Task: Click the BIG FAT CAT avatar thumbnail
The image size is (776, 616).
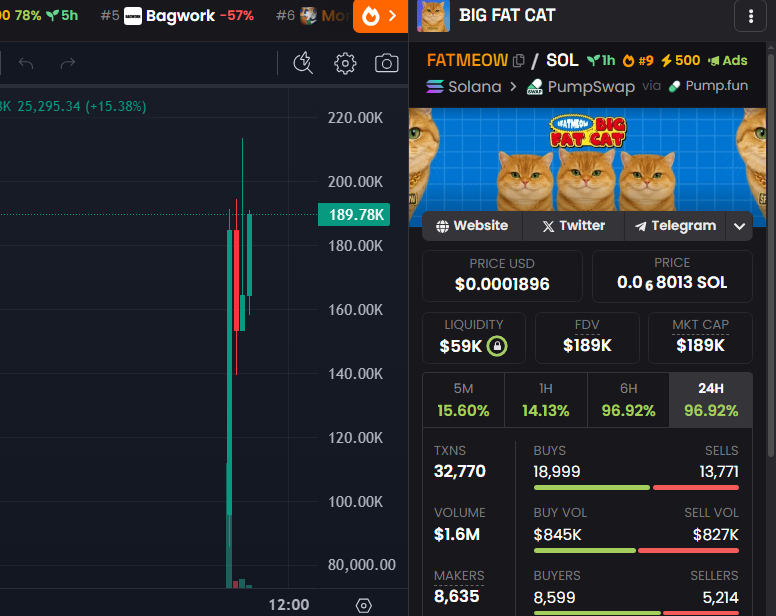Action: click(x=433, y=16)
